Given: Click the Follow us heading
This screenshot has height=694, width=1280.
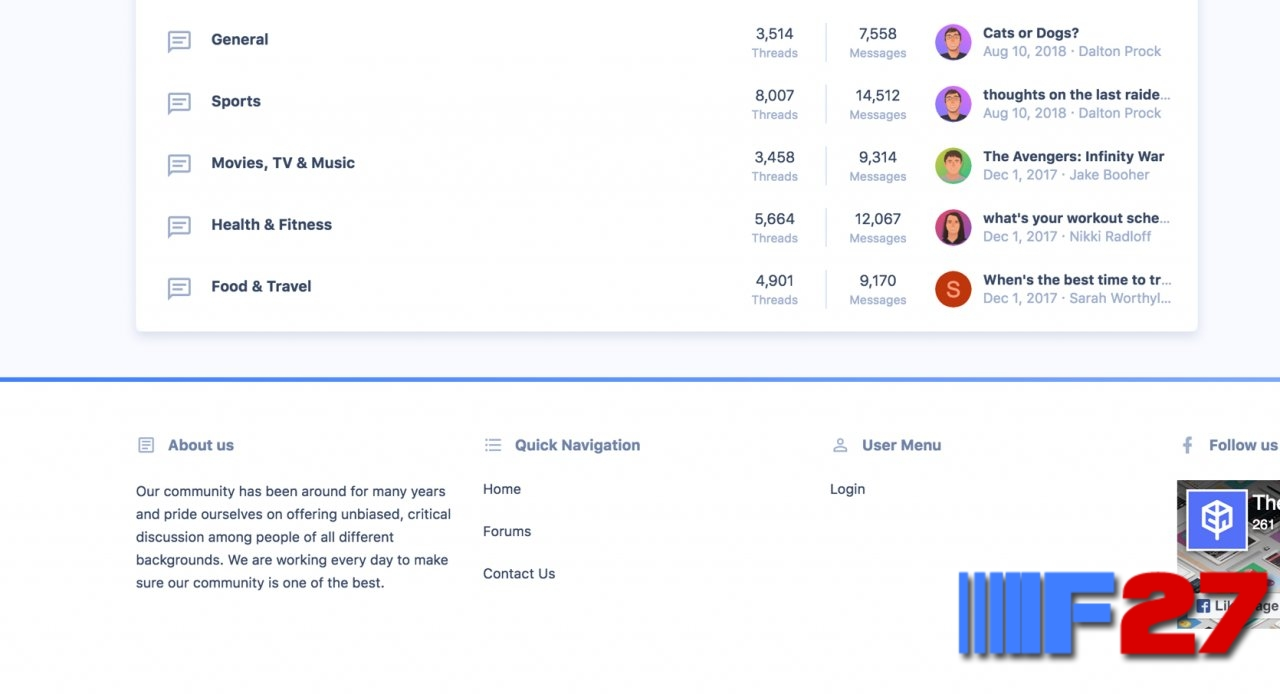Looking at the screenshot, I should pyautogui.click(x=1243, y=445).
